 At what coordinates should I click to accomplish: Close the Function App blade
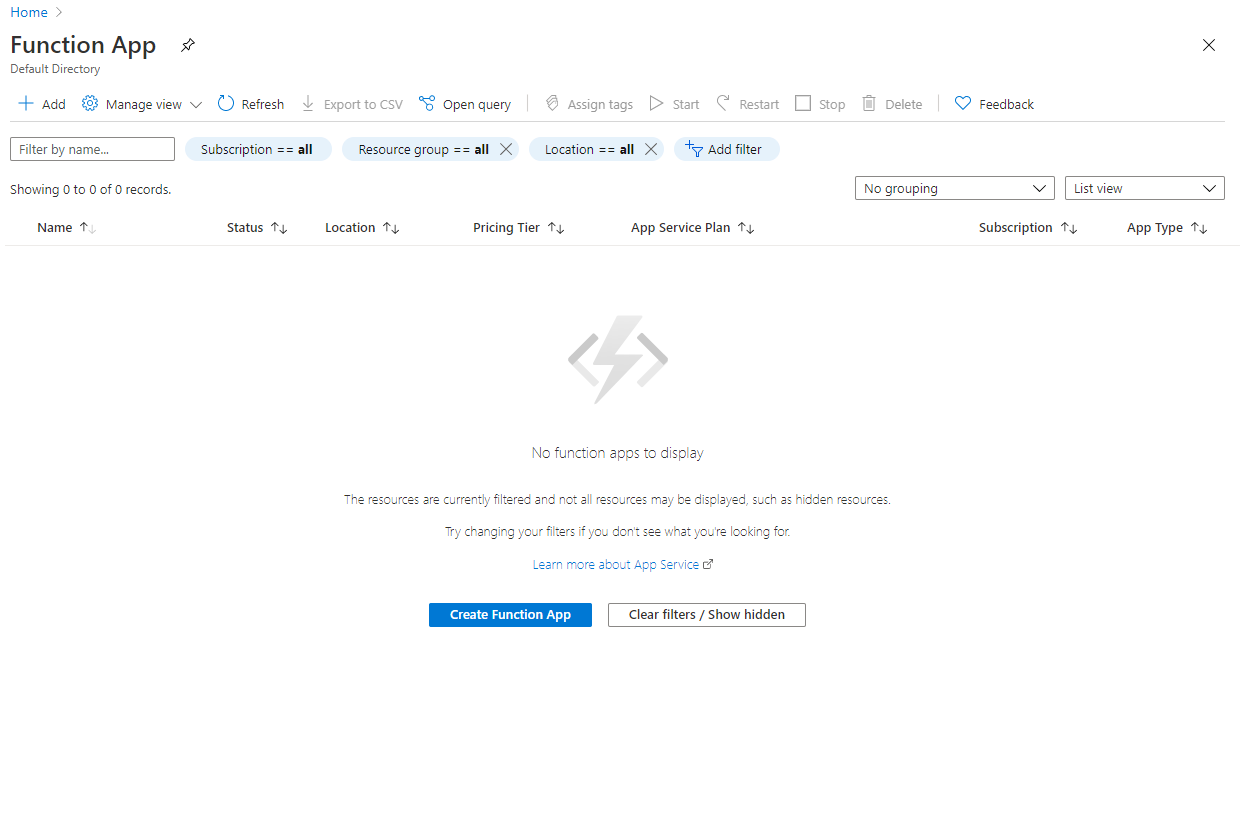coord(1209,45)
